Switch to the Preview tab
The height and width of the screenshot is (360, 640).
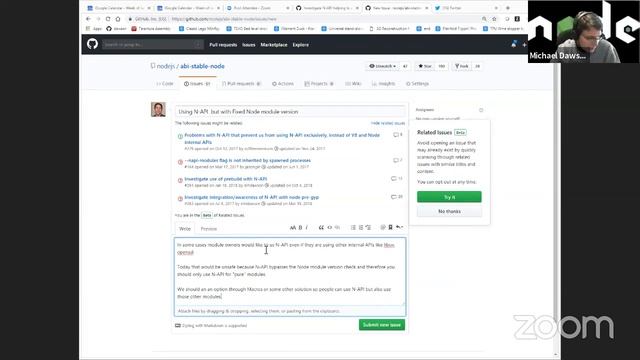209,229
